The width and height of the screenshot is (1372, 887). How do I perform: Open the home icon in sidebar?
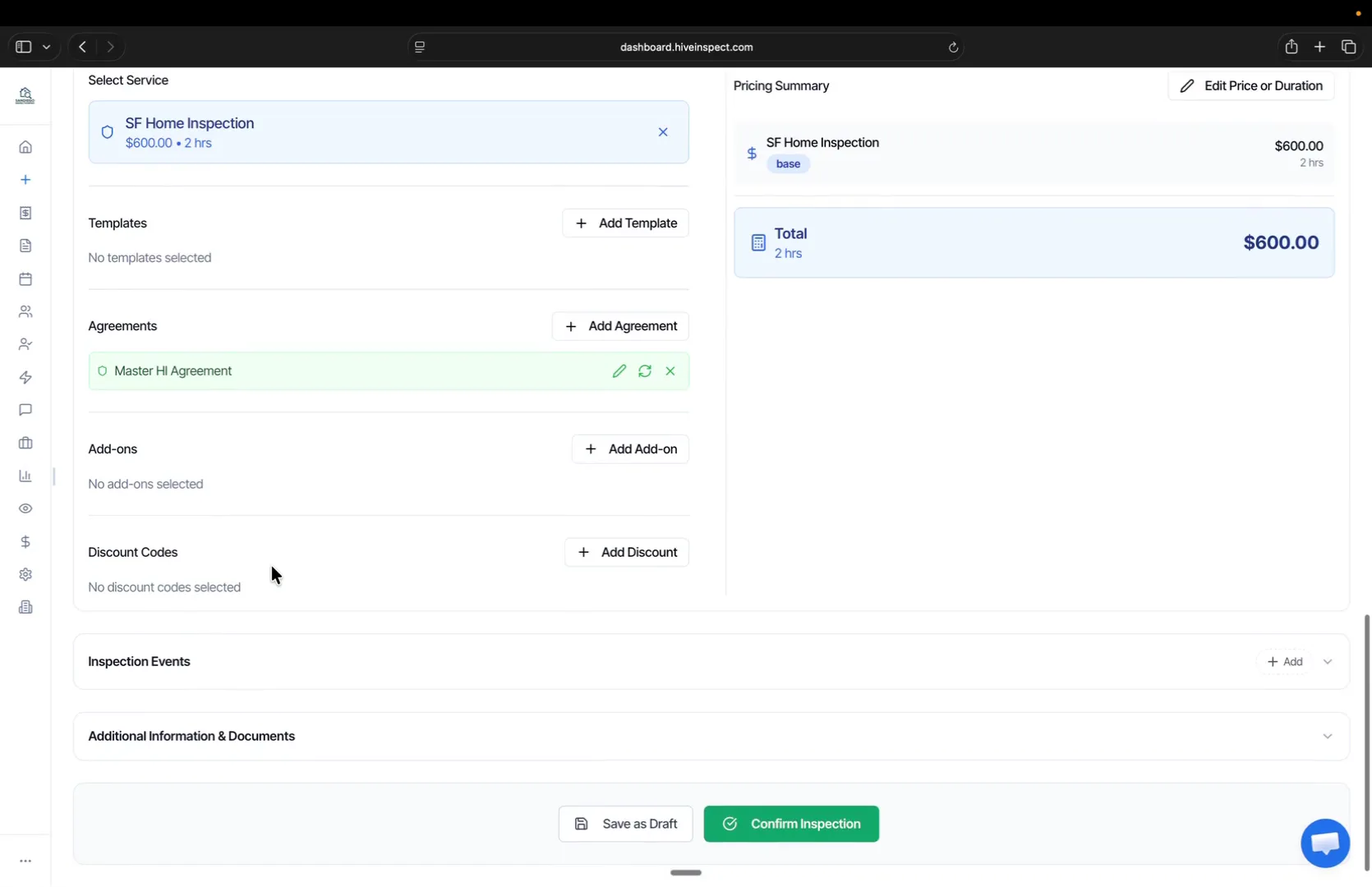25,147
